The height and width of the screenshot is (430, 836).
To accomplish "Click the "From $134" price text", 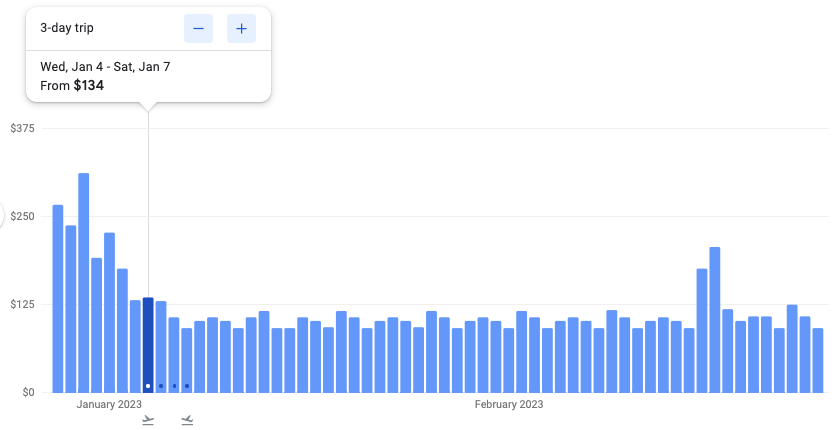I will [x=72, y=86].
